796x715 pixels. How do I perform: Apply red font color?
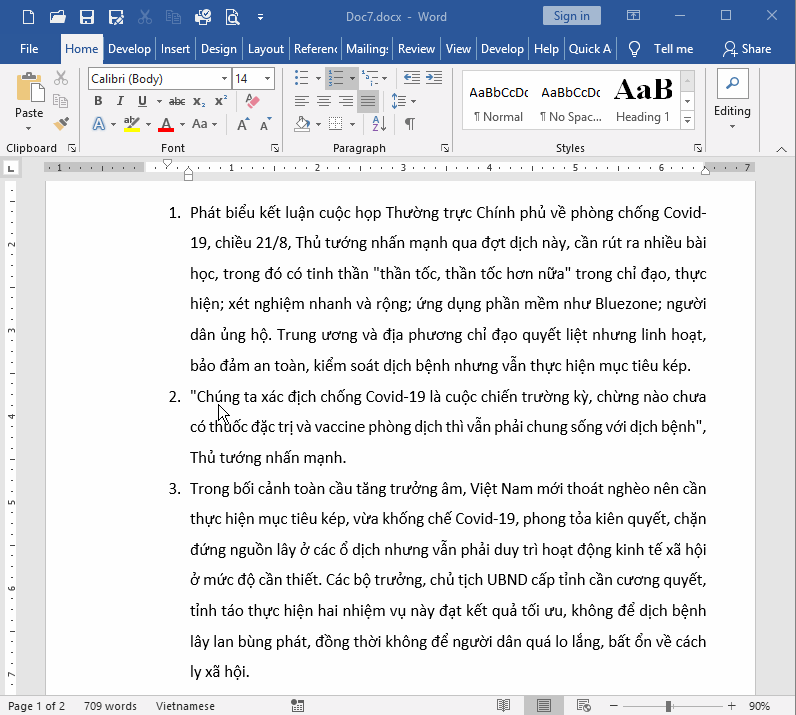click(166, 124)
